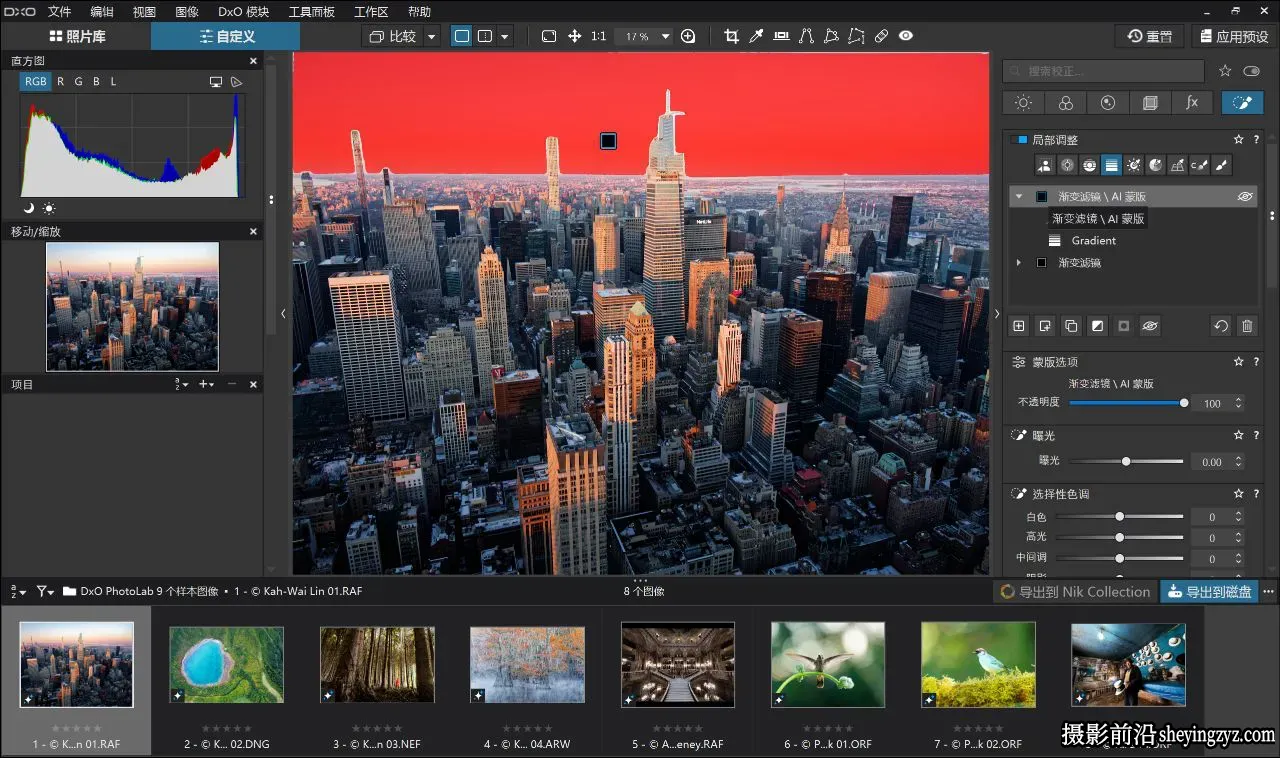Click 导出到 Nik Collection button
Screen dimensions: 1280x758
tap(1075, 592)
